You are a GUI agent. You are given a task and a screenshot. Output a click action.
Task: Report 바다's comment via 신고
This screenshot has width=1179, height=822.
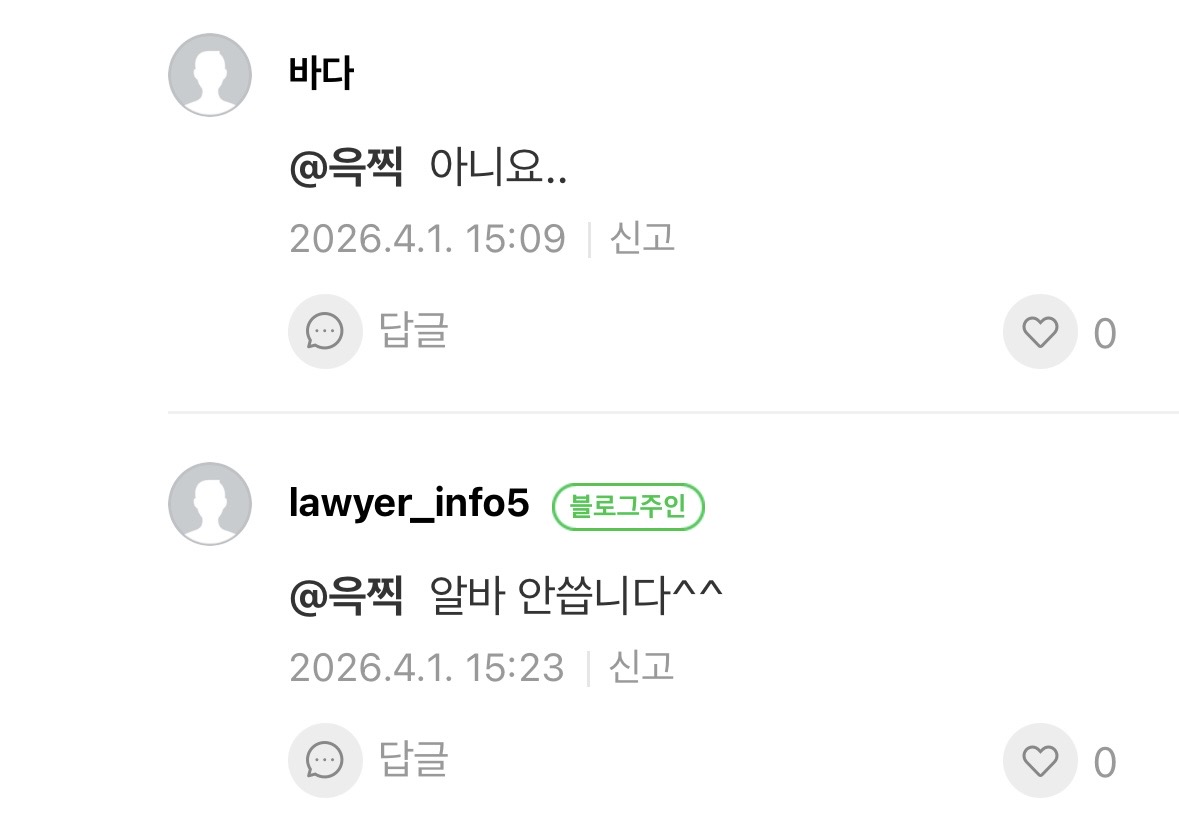[642, 238]
